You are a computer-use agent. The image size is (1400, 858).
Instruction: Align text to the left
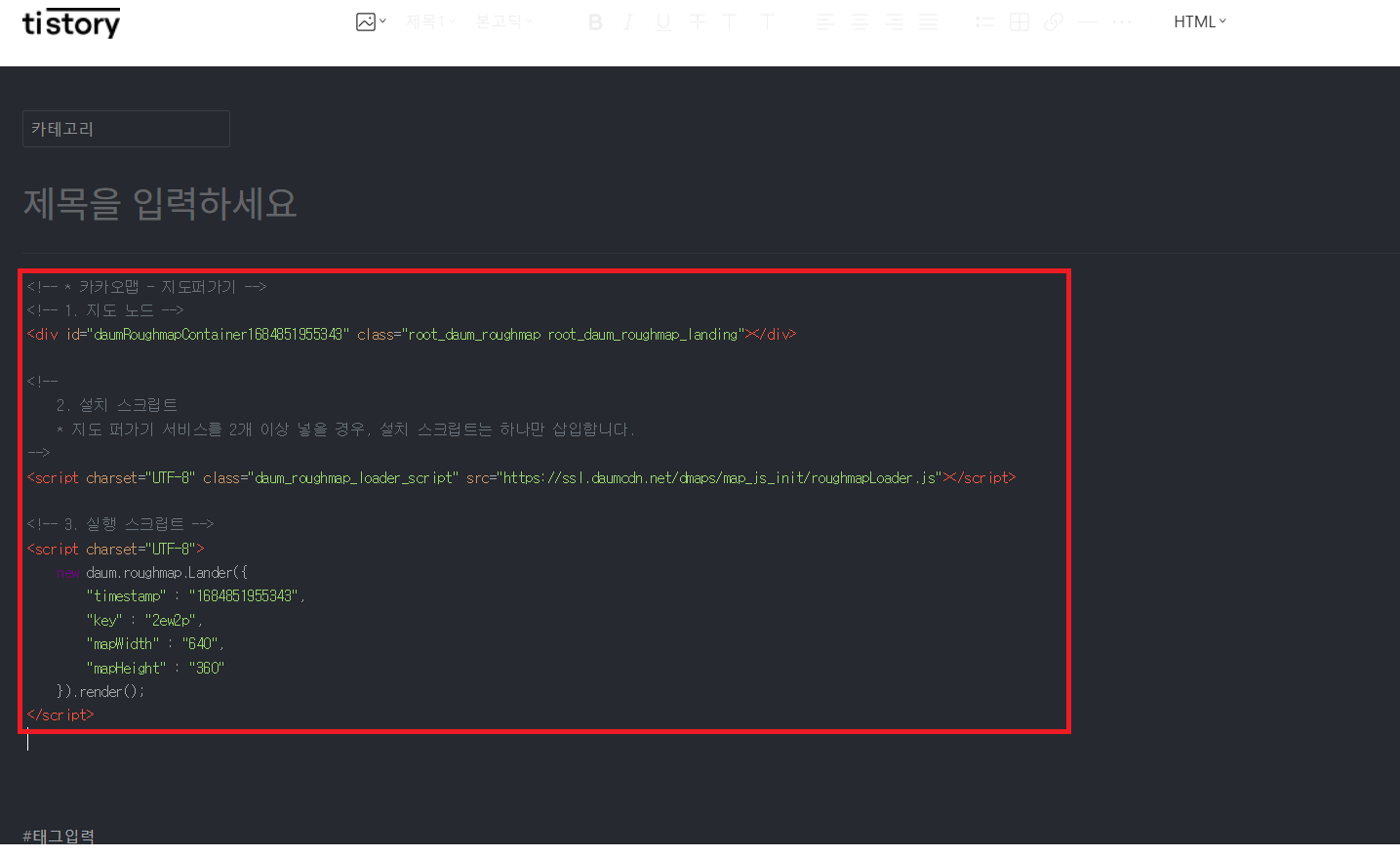tap(825, 21)
